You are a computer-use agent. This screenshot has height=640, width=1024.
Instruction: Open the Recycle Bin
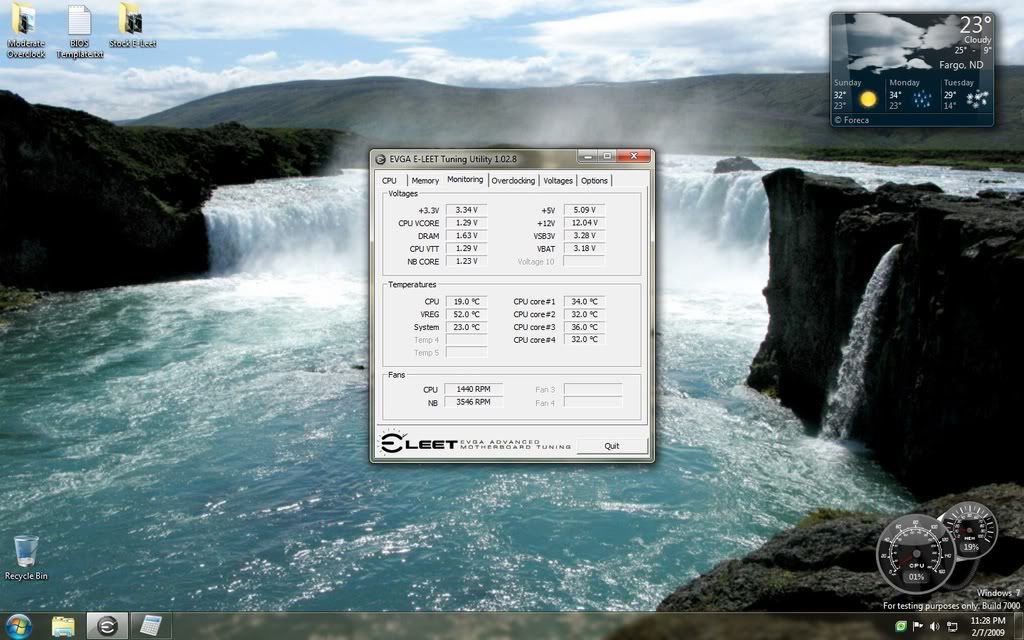(26, 553)
